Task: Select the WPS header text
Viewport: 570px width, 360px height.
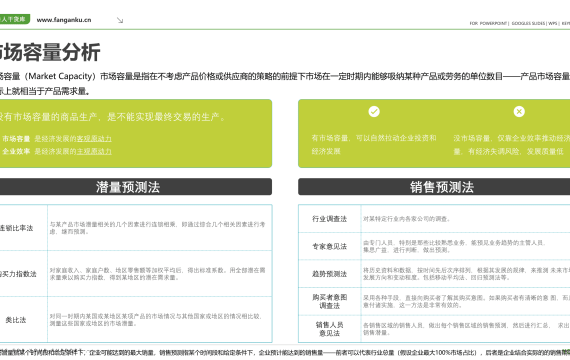Action: pyautogui.click(x=553, y=23)
